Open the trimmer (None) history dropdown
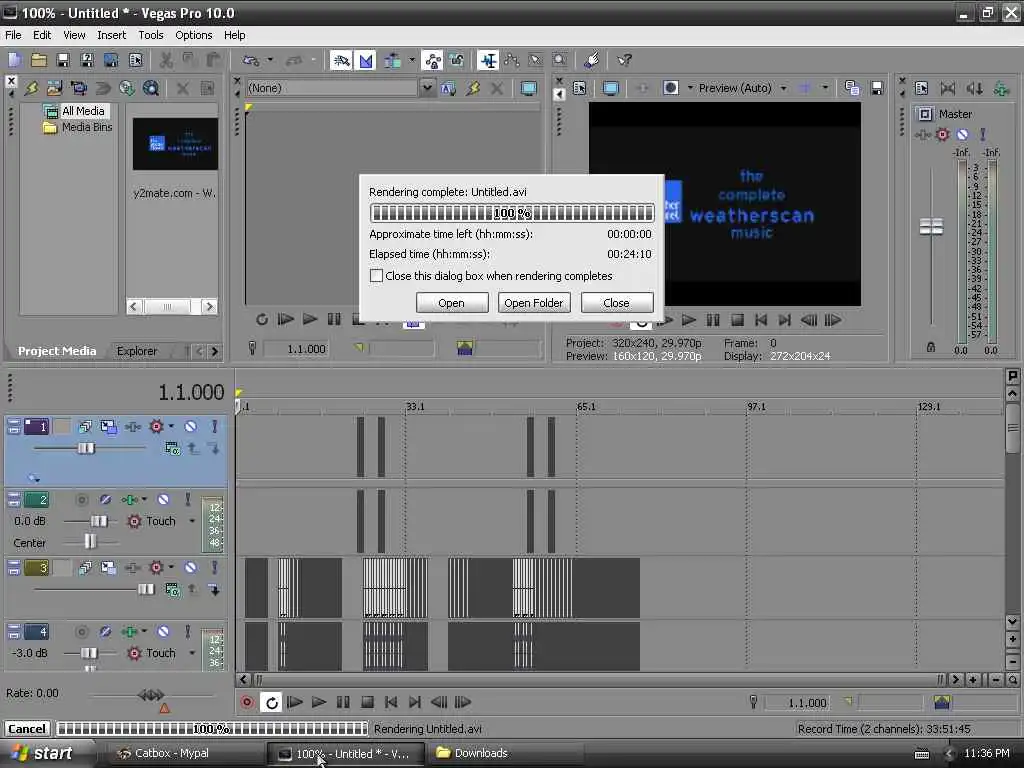The image size is (1024, 768). [427, 88]
